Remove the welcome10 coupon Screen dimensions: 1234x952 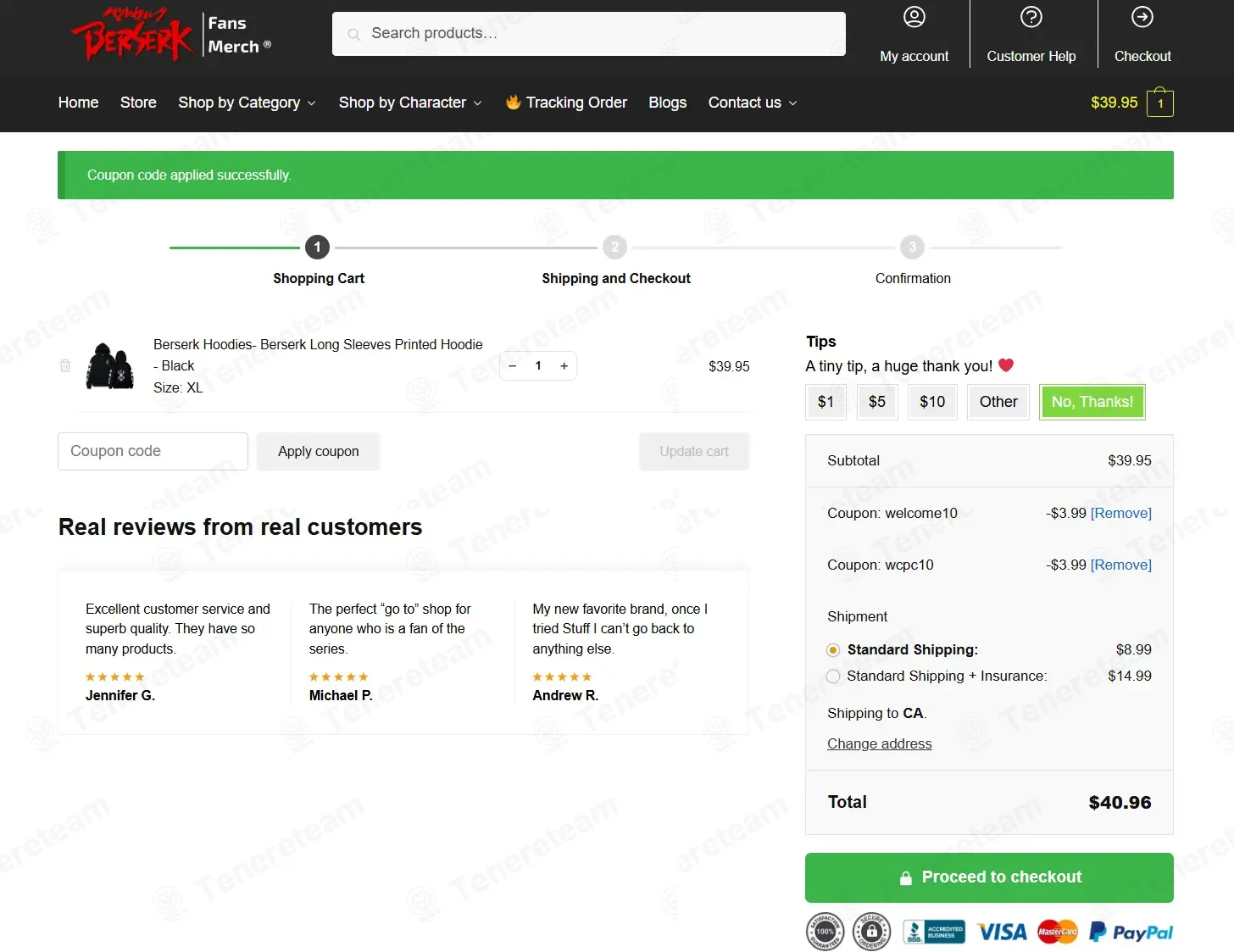pos(1120,513)
